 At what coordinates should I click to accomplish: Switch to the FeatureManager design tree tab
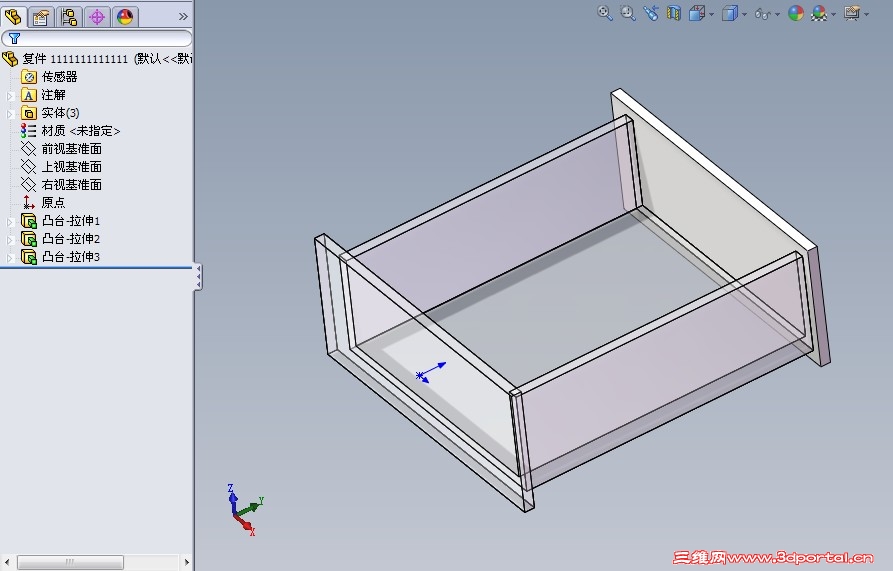pos(13,17)
